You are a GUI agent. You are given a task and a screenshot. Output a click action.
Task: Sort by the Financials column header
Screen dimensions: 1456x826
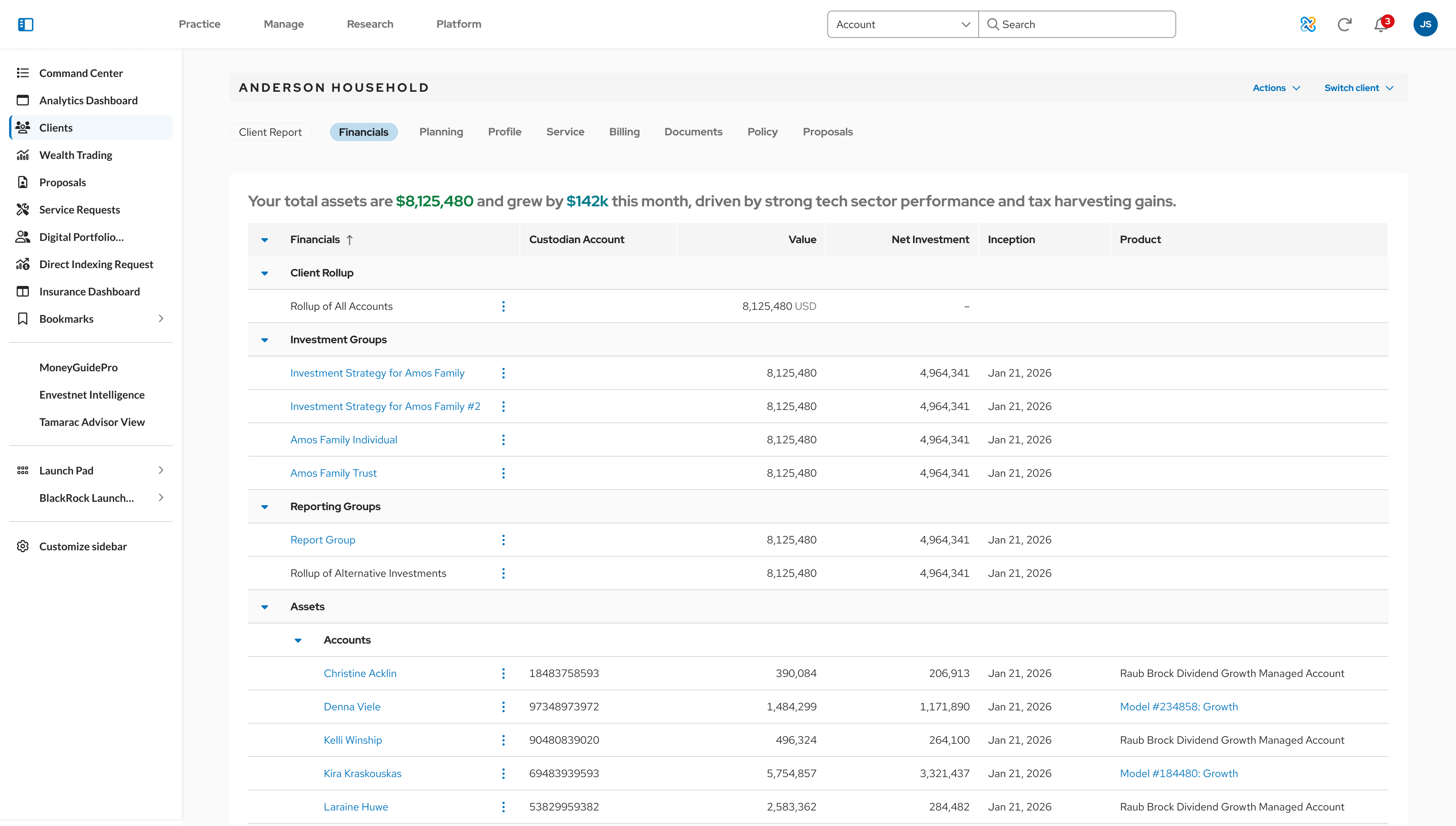coord(321,239)
